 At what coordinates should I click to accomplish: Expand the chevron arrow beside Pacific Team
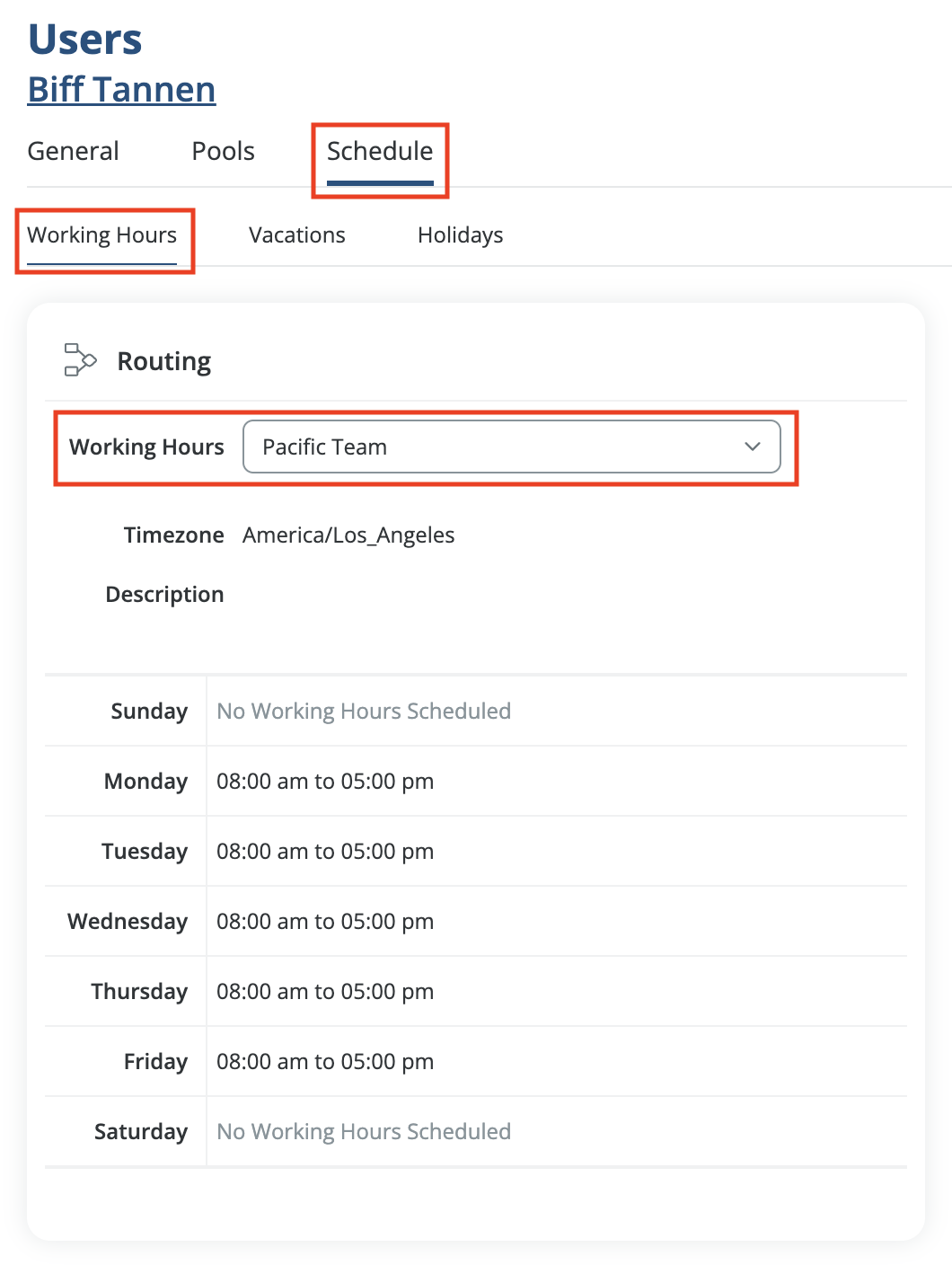click(752, 447)
